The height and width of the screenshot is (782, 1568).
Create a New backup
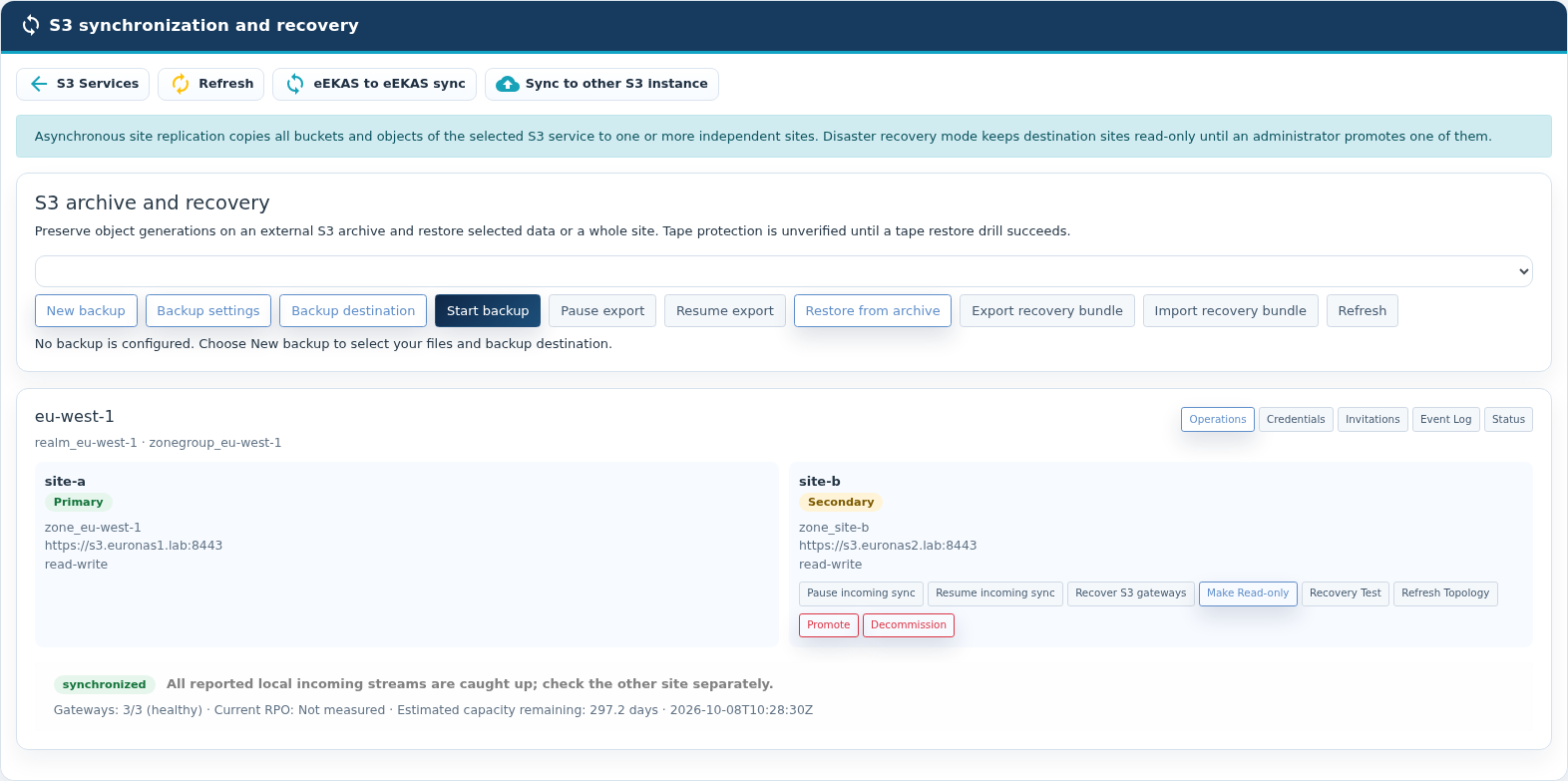(x=86, y=311)
